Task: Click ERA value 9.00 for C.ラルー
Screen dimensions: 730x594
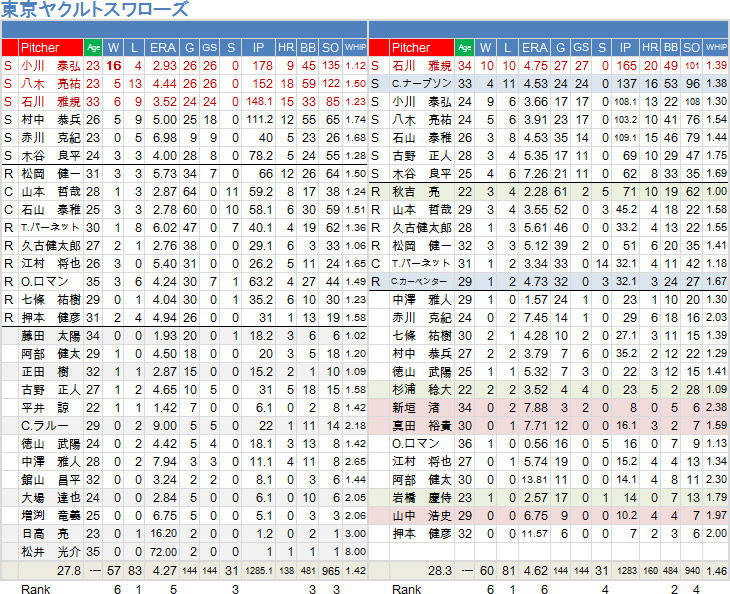Action: (164, 426)
